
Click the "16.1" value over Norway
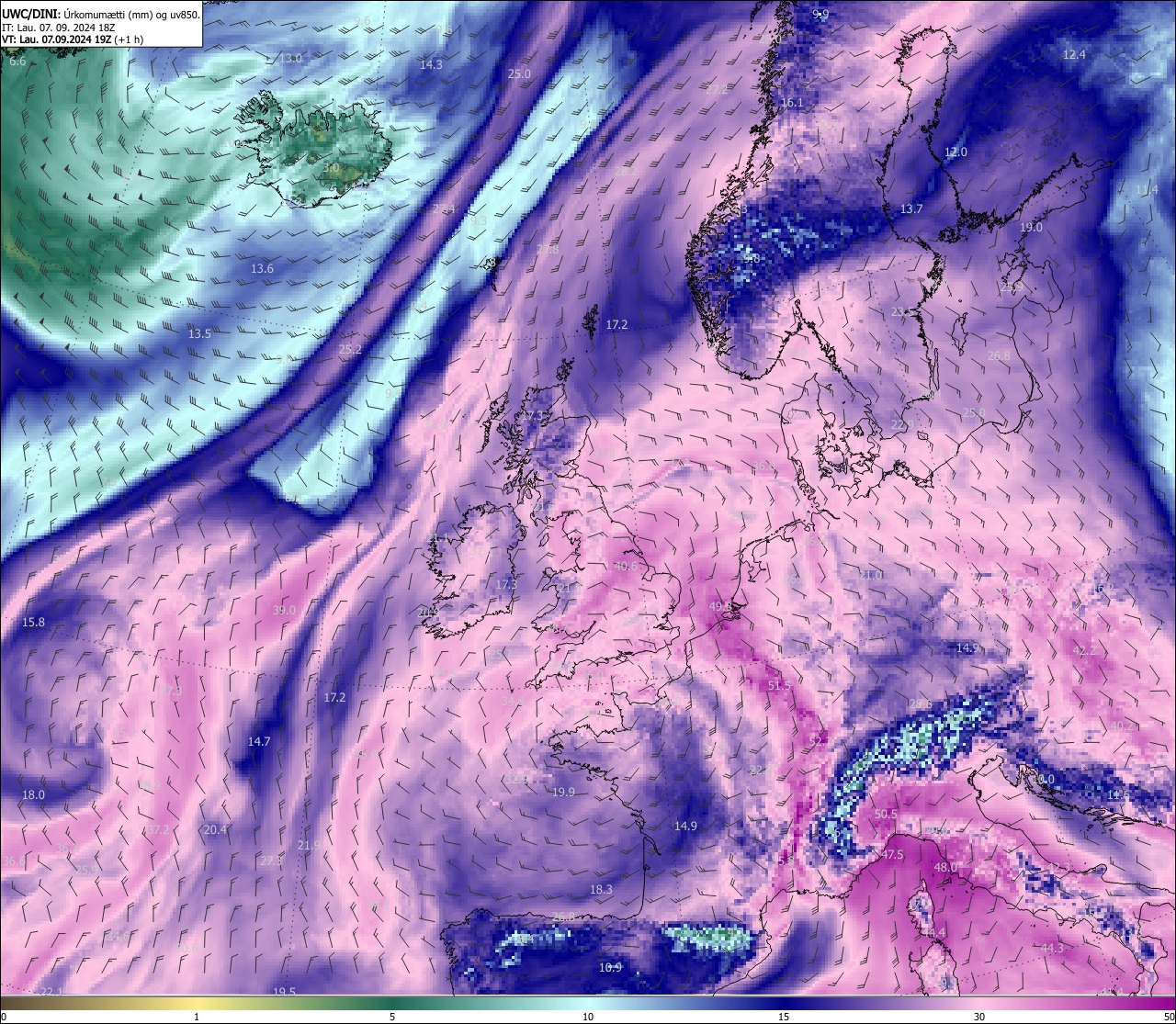(792, 103)
